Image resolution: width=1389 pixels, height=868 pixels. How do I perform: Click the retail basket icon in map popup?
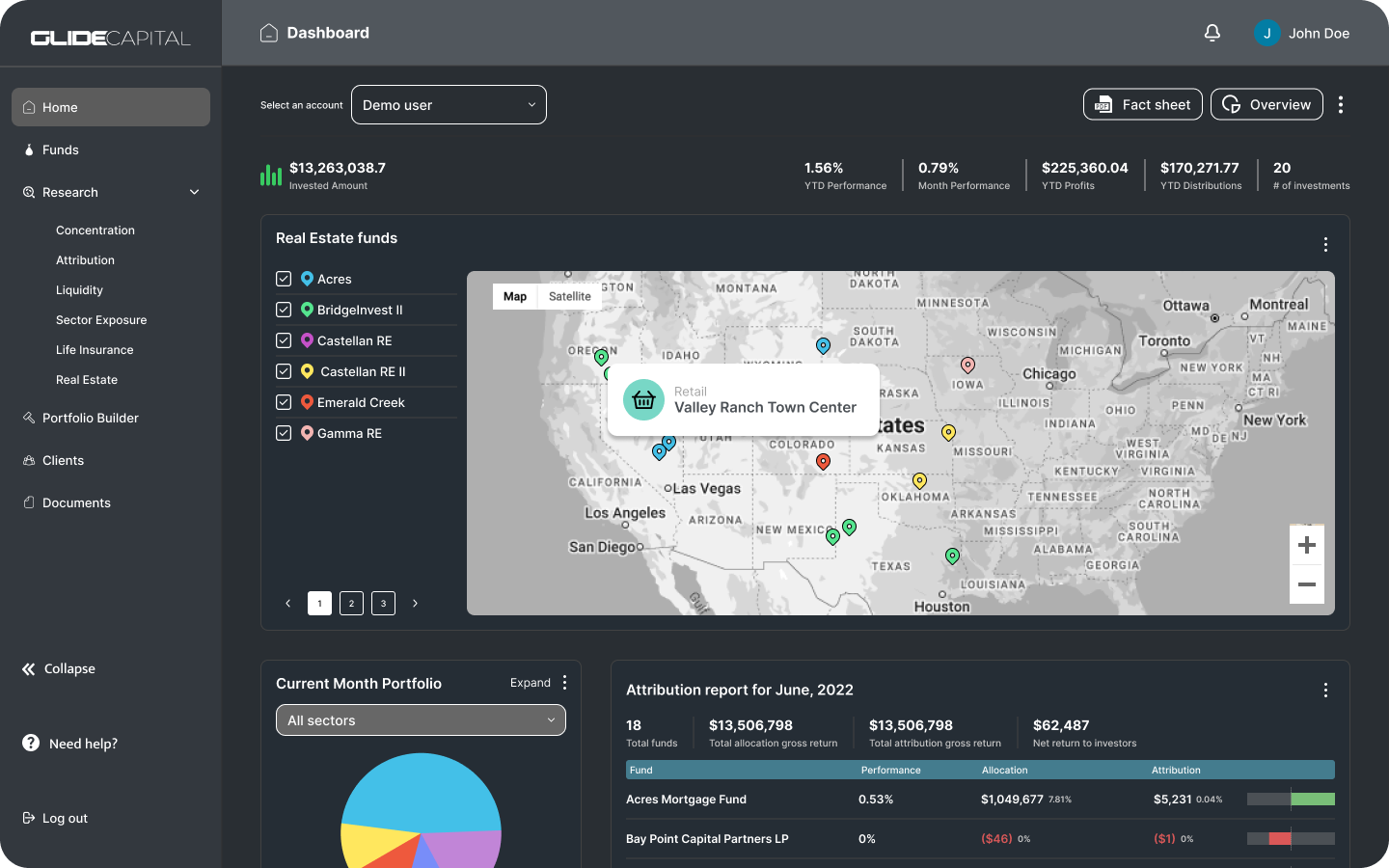coord(643,399)
